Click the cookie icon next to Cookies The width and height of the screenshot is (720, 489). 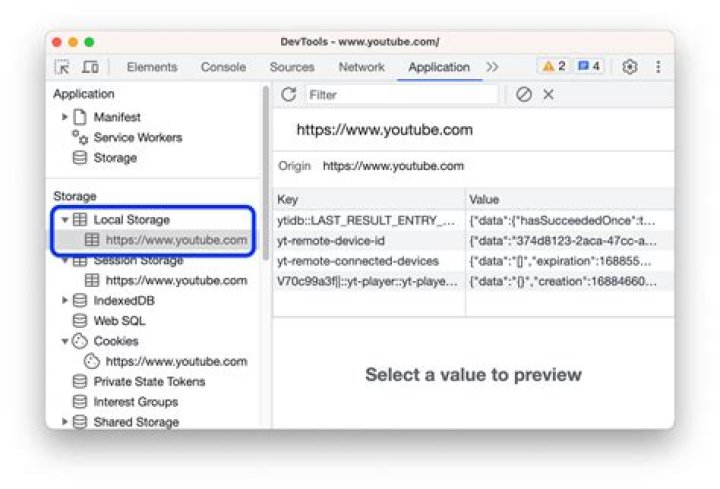[x=80, y=341]
